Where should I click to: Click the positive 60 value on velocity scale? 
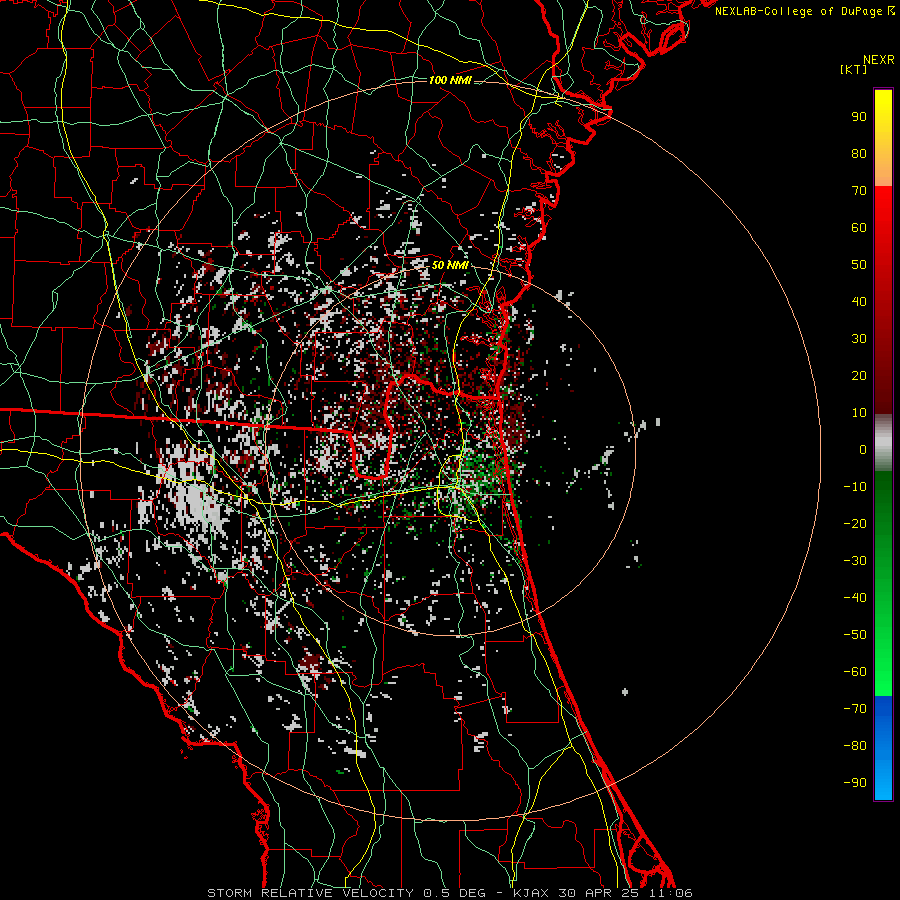pos(859,228)
